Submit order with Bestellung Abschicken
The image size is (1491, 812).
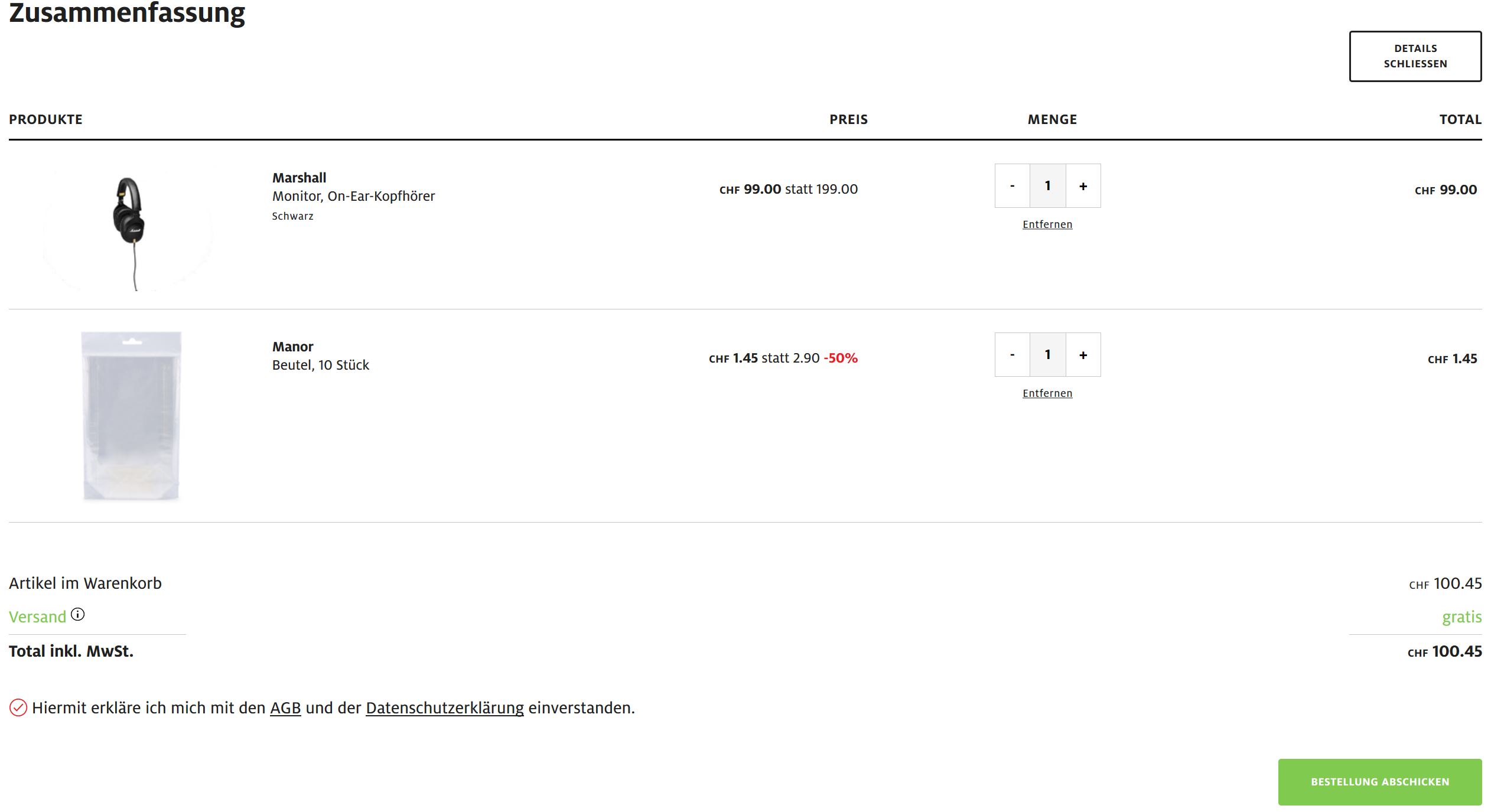coord(1379,782)
